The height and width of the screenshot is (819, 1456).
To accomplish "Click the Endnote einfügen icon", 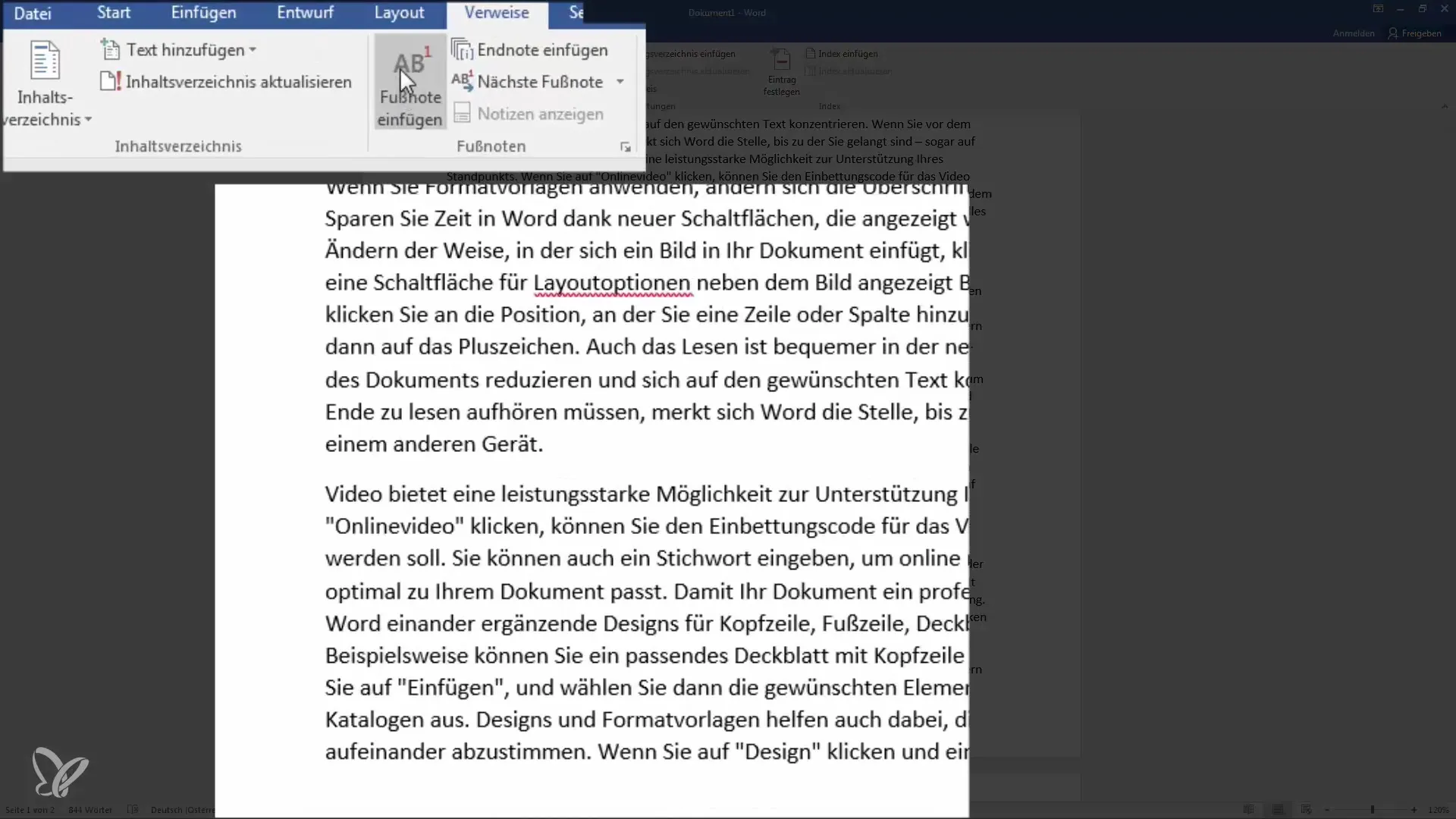I will click(x=462, y=49).
